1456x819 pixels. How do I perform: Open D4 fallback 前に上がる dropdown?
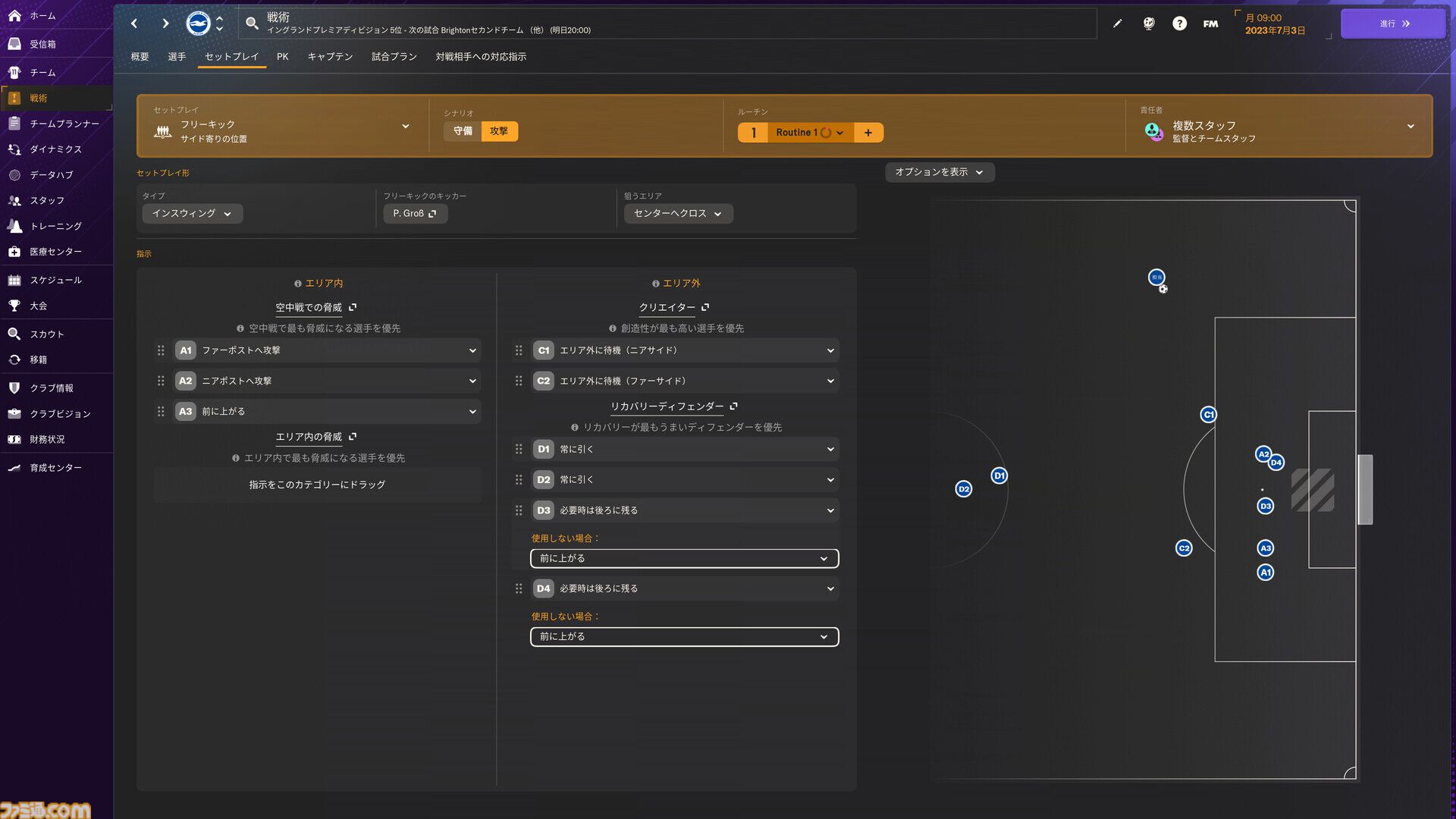(685, 636)
